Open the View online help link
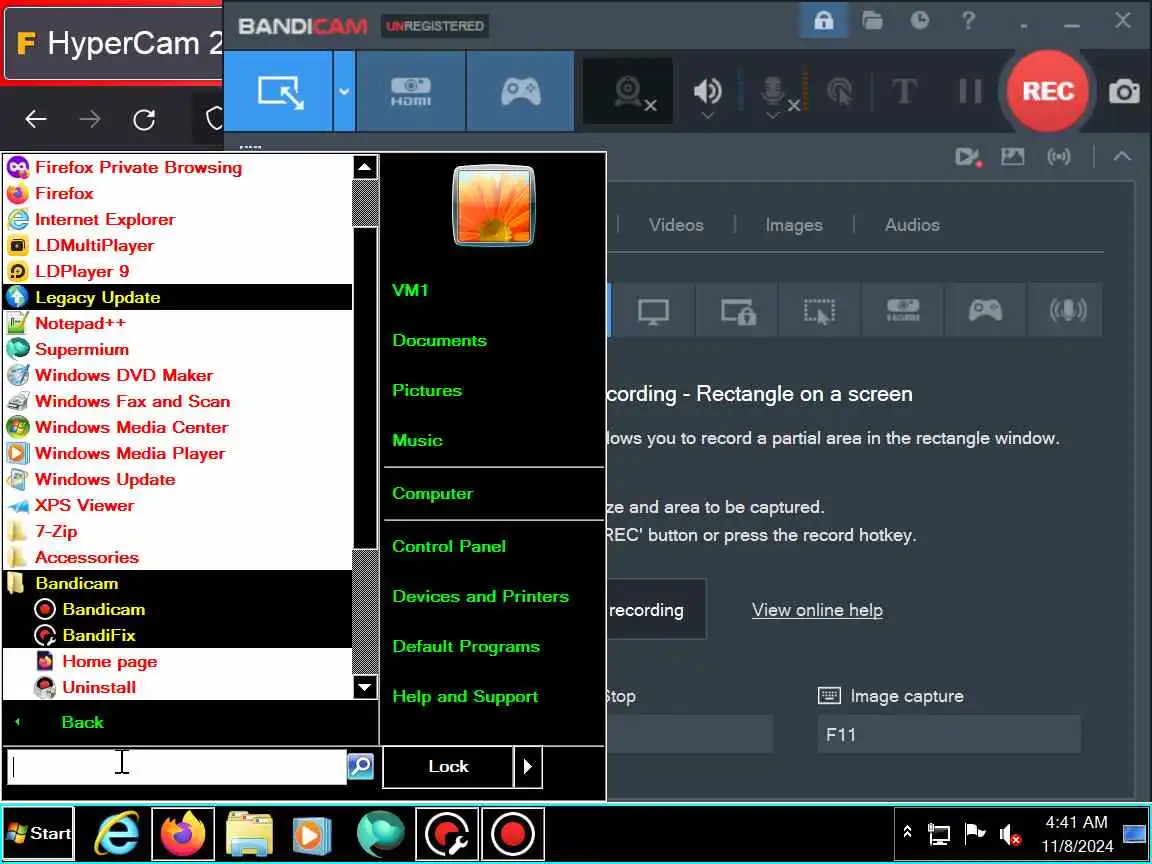The width and height of the screenshot is (1152, 864). 817,611
